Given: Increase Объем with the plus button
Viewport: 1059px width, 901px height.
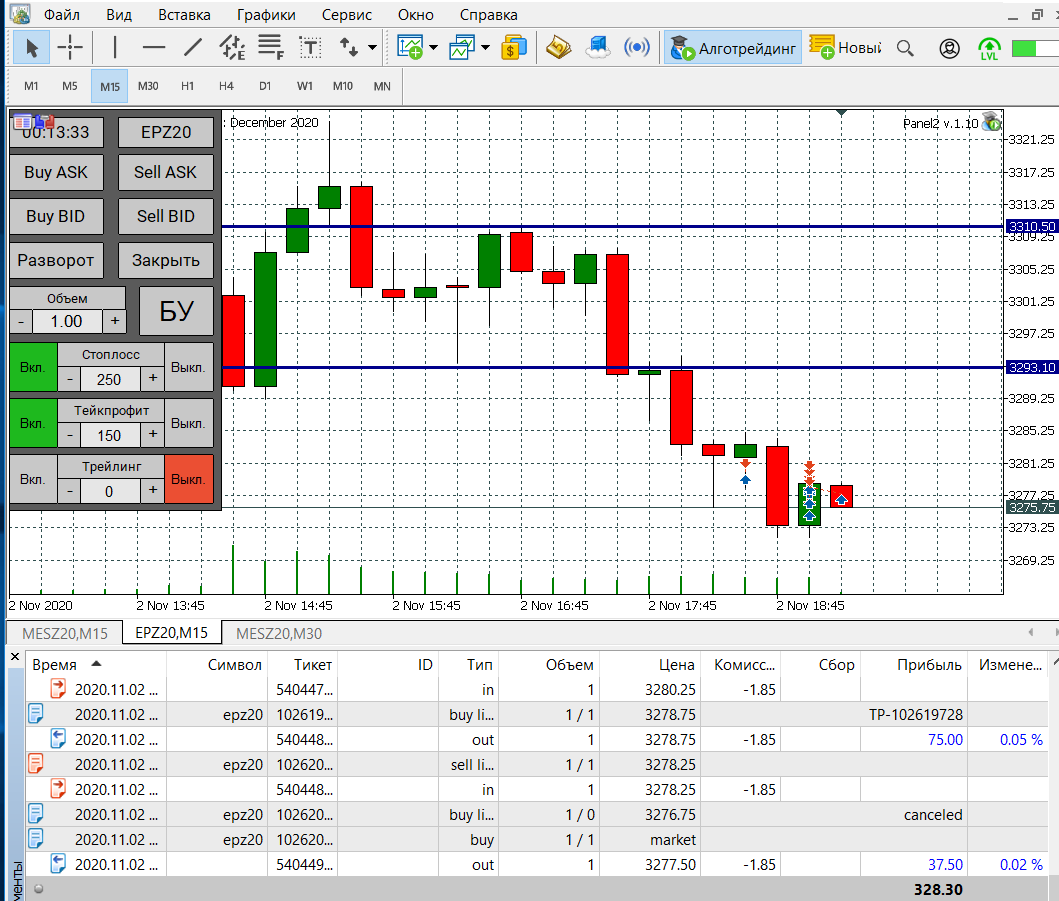Looking at the screenshot, I should pos(115,321).
